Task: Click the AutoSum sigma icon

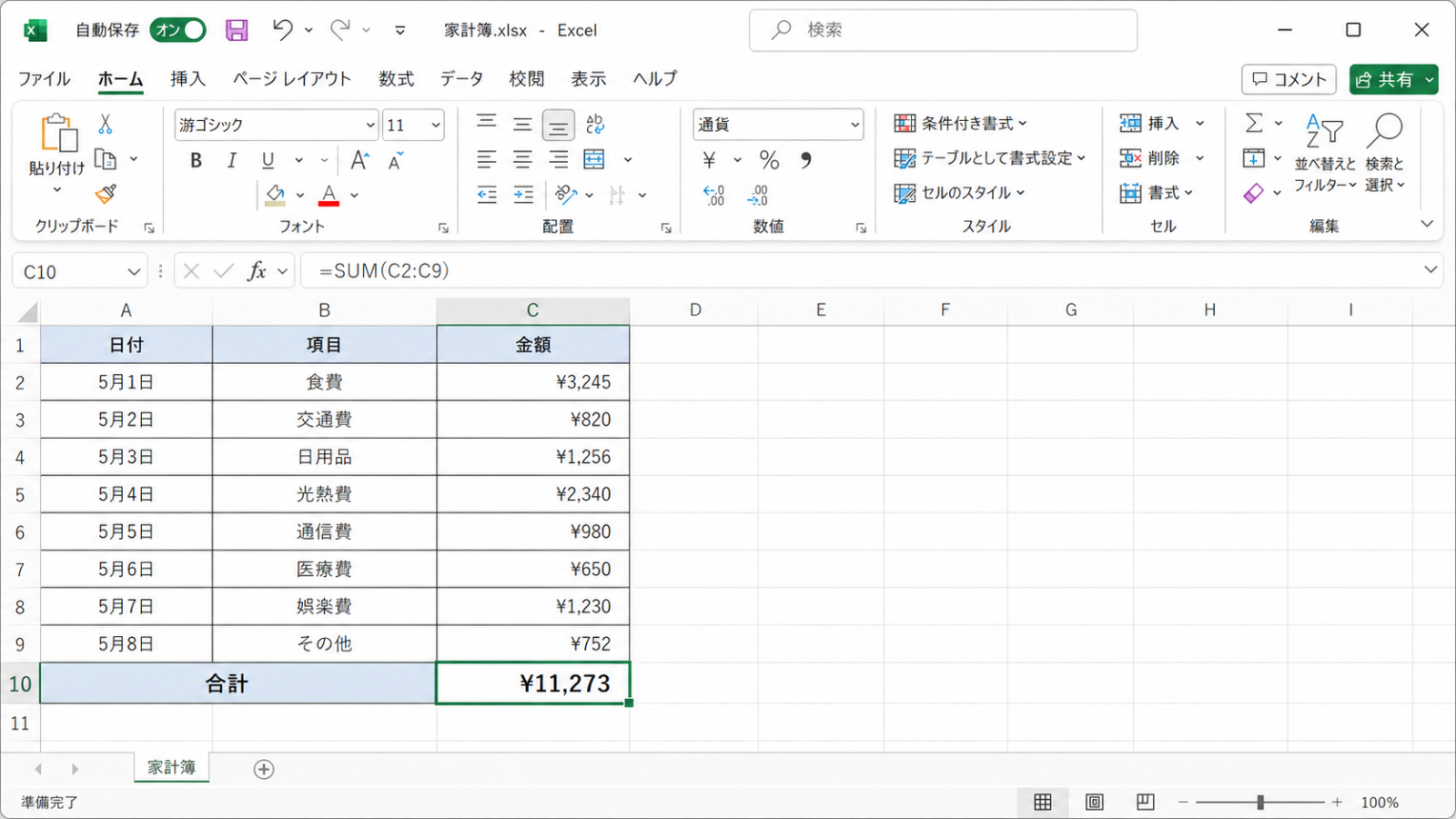Action: [1254, 123]
